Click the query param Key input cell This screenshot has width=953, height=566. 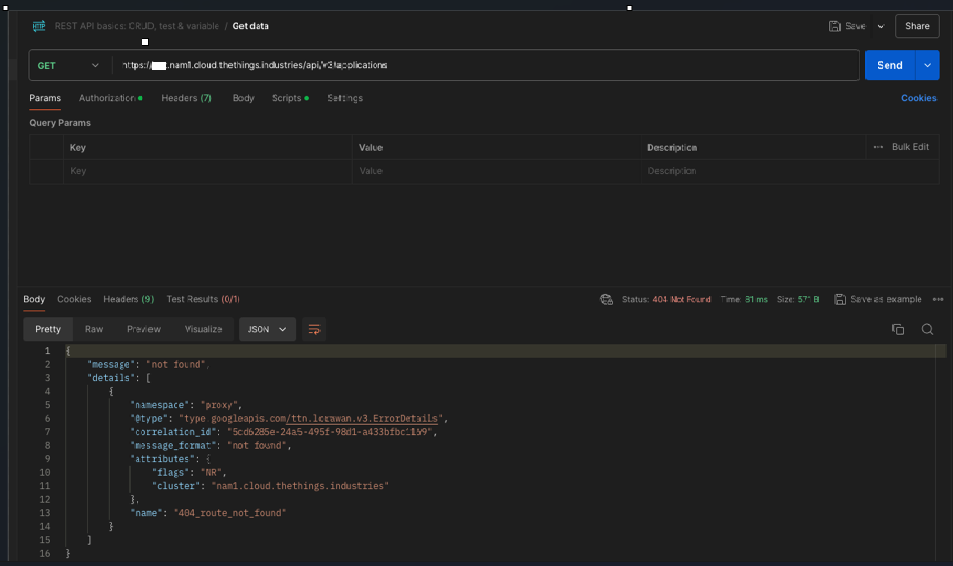207,171
